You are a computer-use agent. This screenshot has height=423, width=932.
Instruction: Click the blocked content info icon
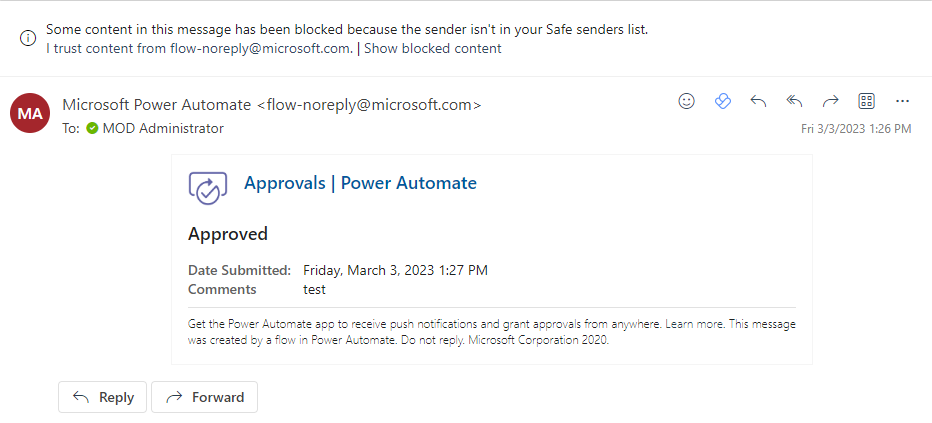click(28, 38)
